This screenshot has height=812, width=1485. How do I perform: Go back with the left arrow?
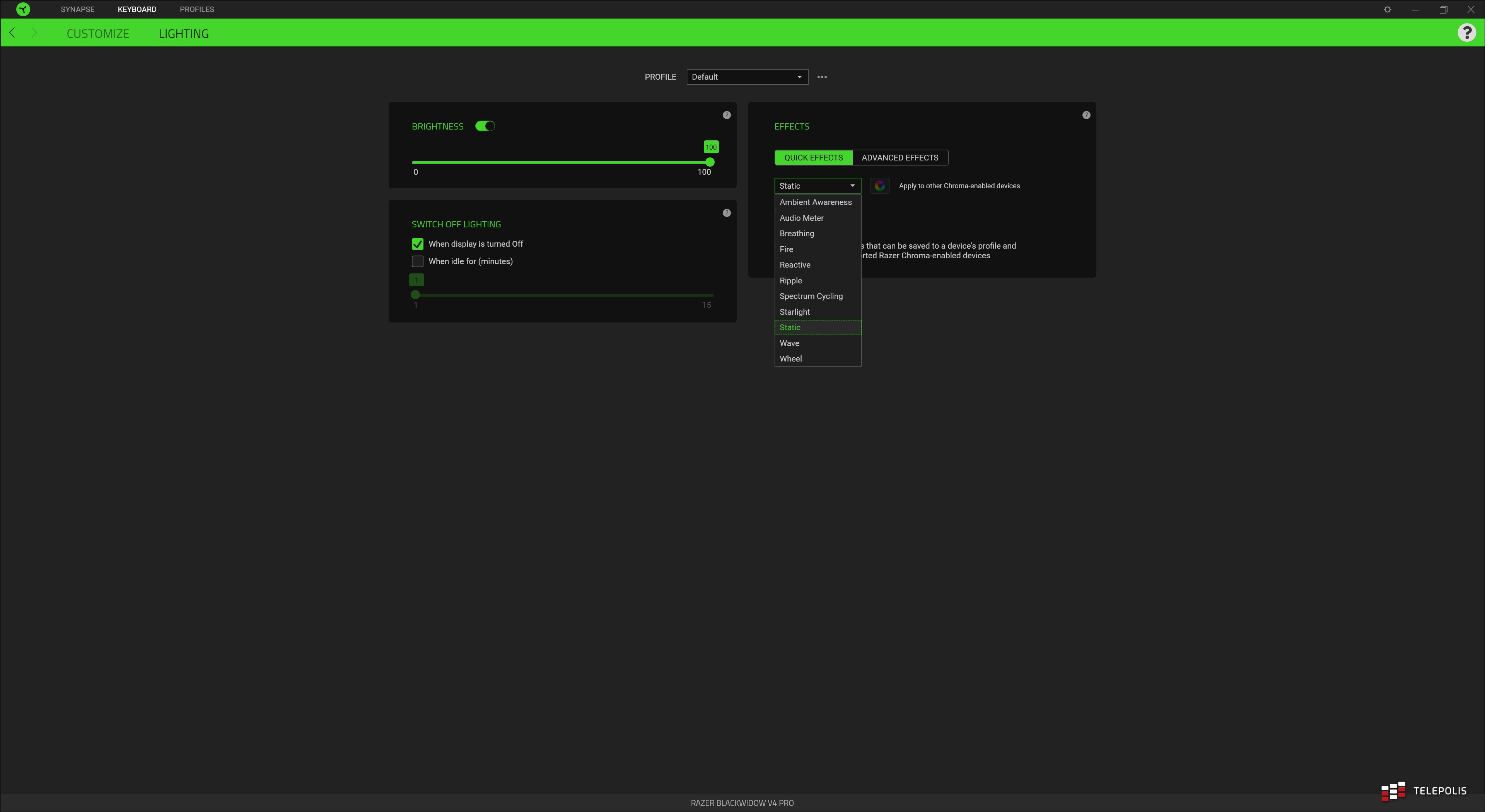(13, 33)
